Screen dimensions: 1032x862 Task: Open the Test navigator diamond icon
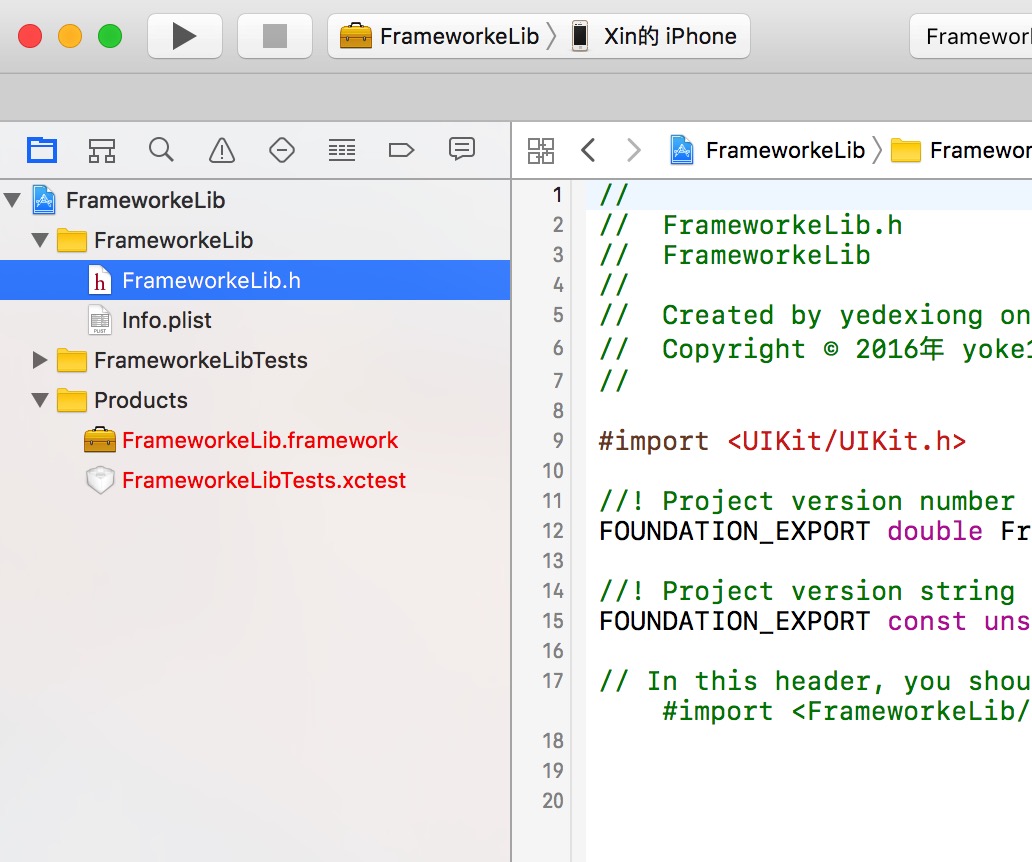tap(282, 150)
